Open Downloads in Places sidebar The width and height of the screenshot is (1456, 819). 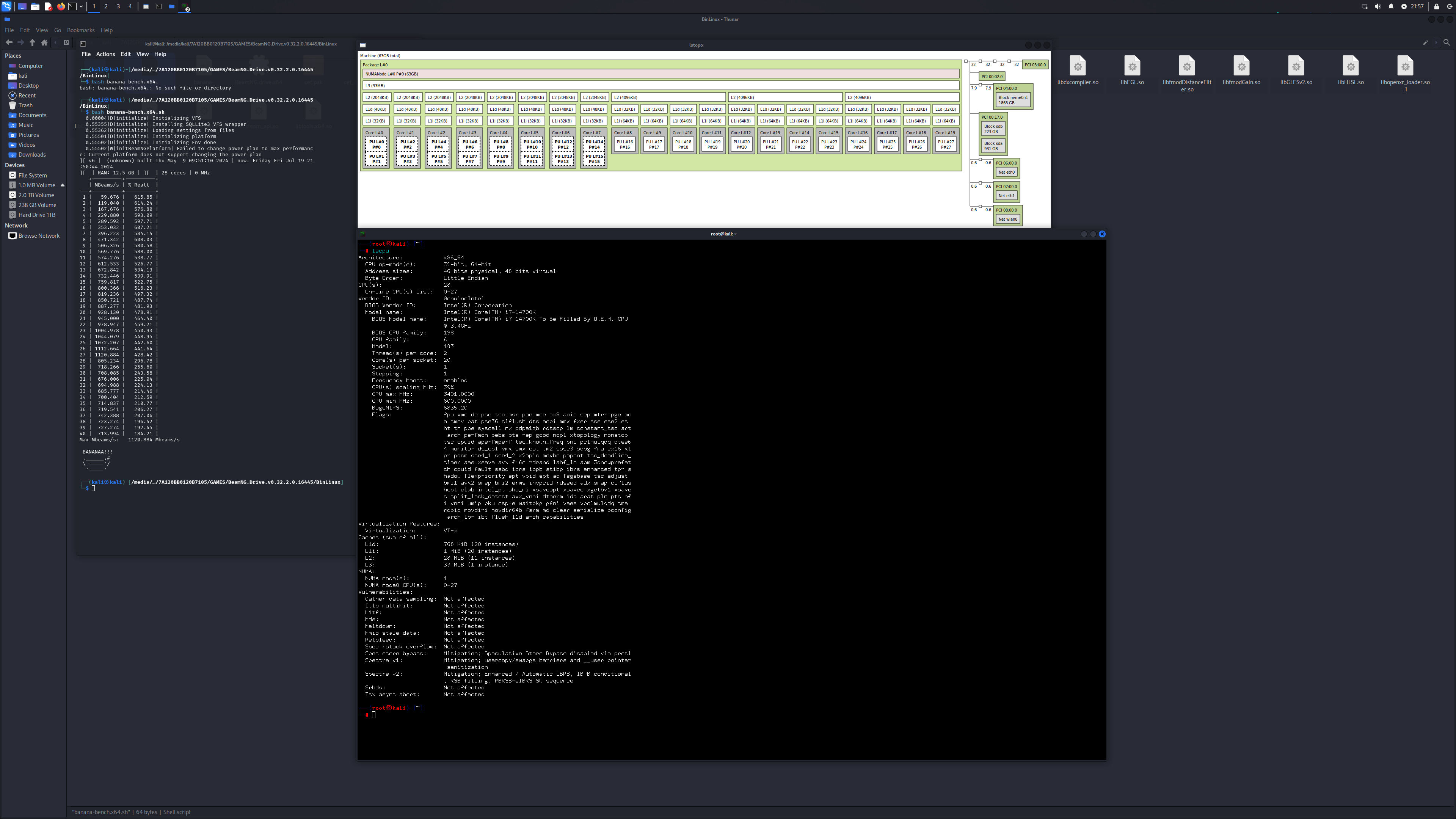[x=31, y=154]
